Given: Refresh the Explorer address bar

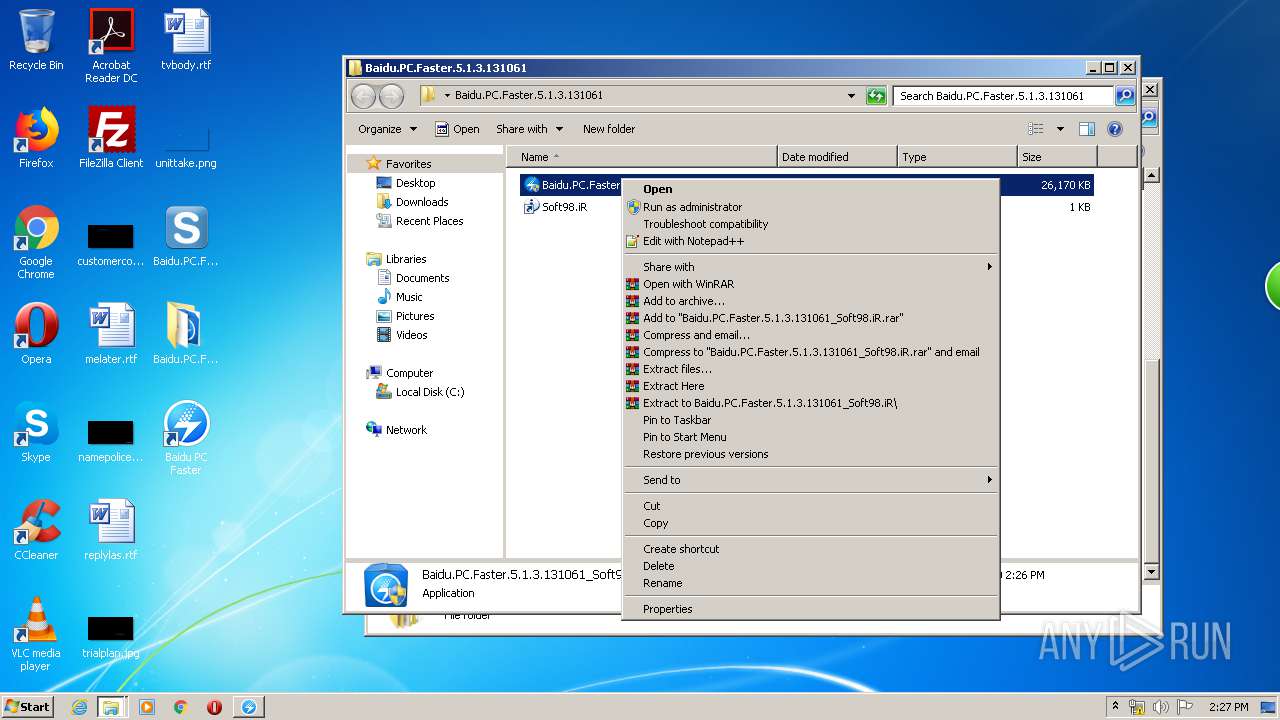Looking at the screenshot, I should pos(876,96).
